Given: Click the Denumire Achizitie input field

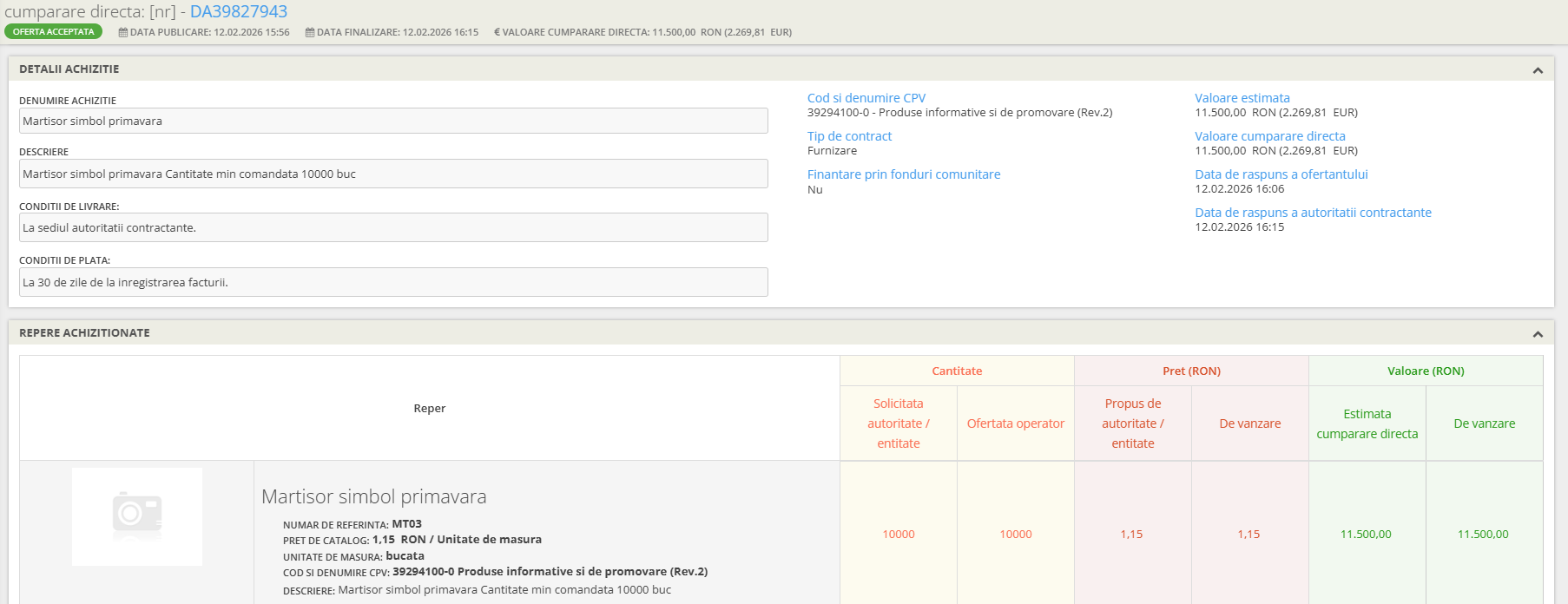Looking at the screenshot, I should pyautogui.click(x=393, y=121).
